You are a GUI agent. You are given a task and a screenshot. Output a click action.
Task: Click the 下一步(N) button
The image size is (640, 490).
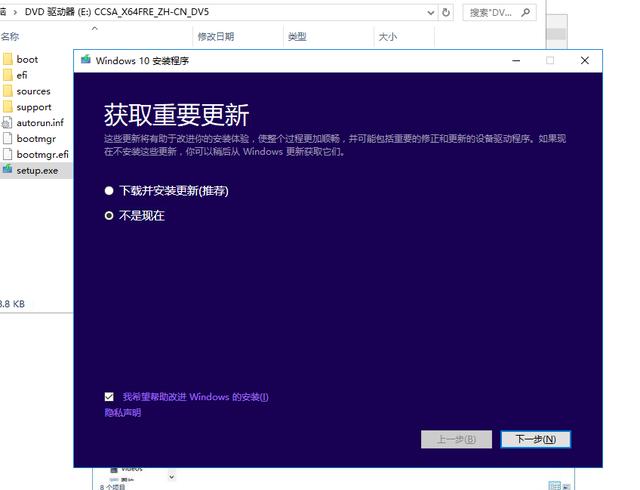[536, 439]
